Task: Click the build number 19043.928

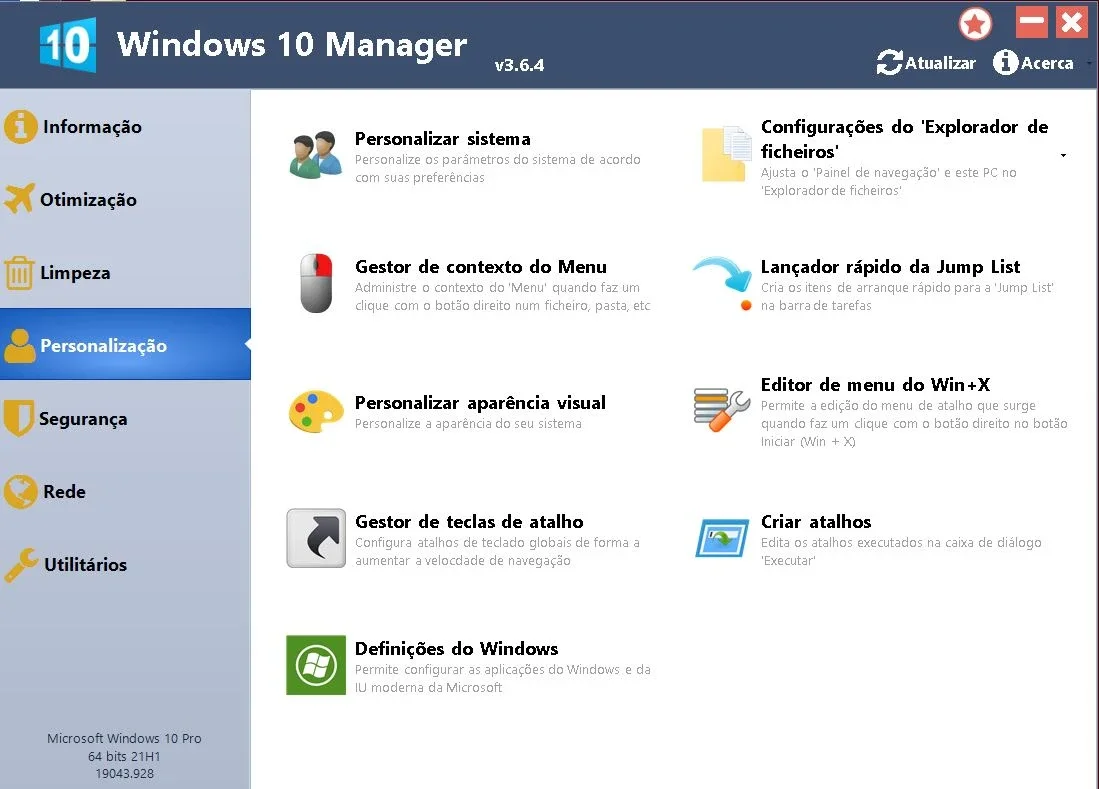Action: [124, 774]
